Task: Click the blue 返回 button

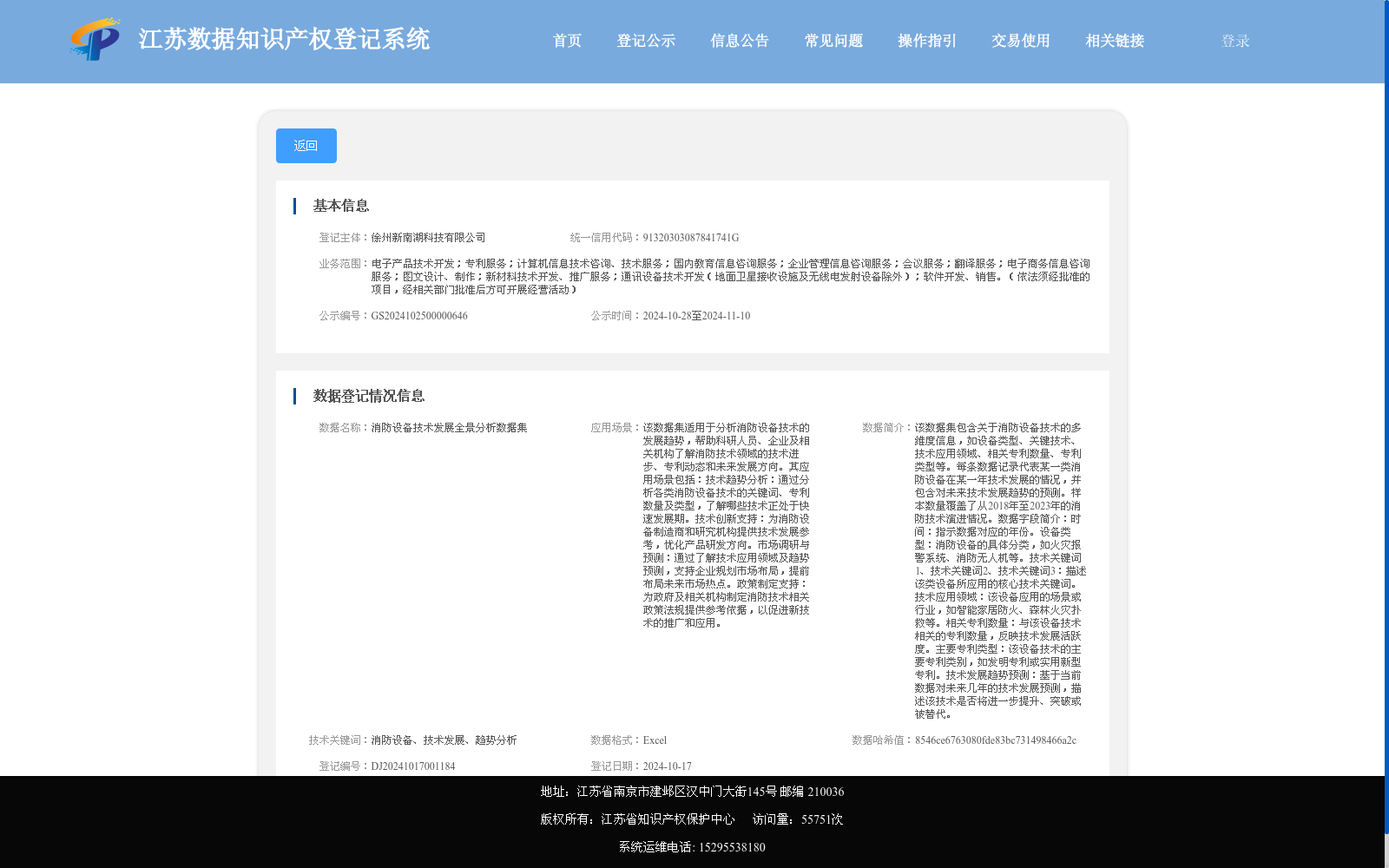Action: click(306, 146)
